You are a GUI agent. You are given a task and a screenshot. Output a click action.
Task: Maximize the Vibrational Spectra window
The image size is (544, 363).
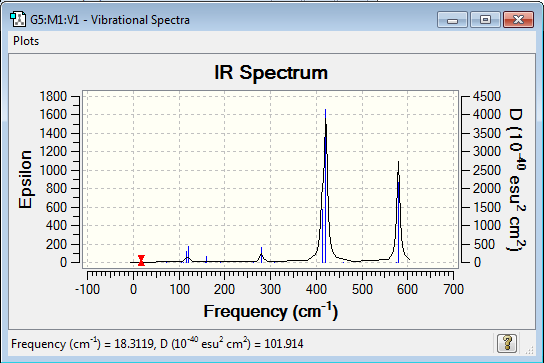485,19
